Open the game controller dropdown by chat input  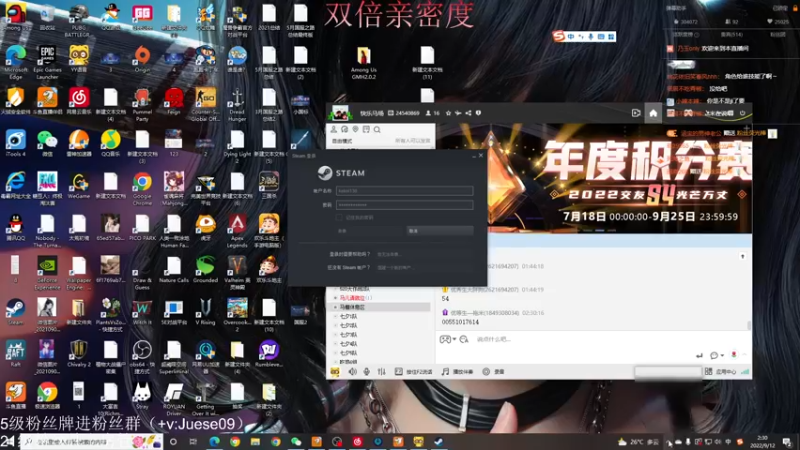coord(447,339)
